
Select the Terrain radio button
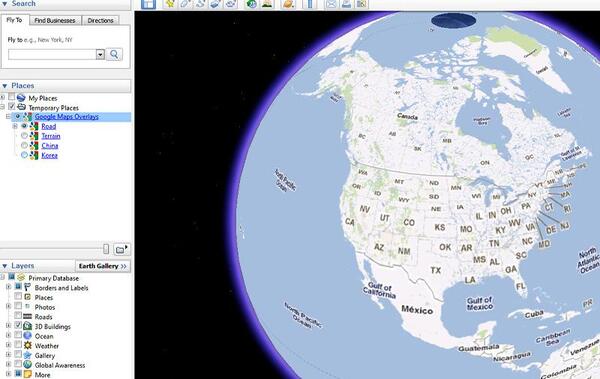(x=24, y=136)
